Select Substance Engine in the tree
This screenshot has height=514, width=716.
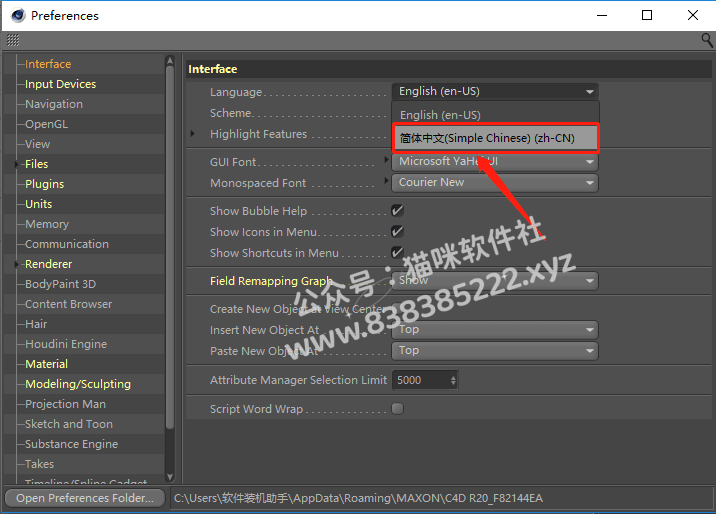[72, 444]
